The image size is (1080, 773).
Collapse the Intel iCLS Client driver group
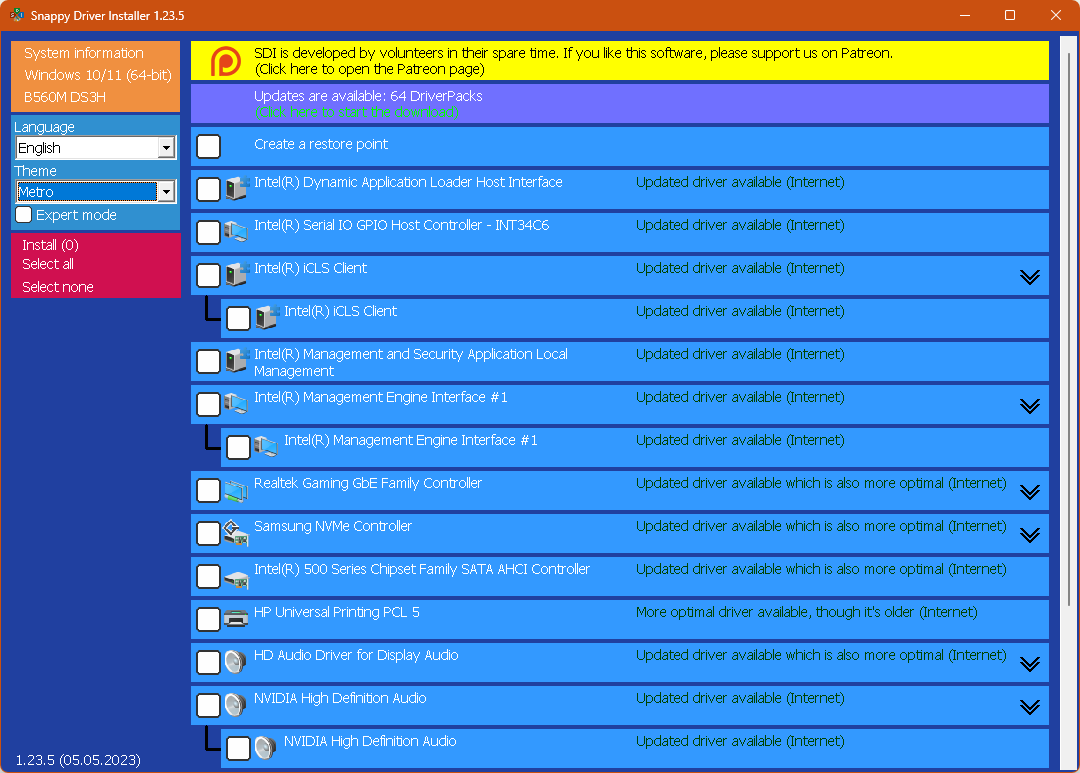pyautogui.click(x=1029, y=277)
